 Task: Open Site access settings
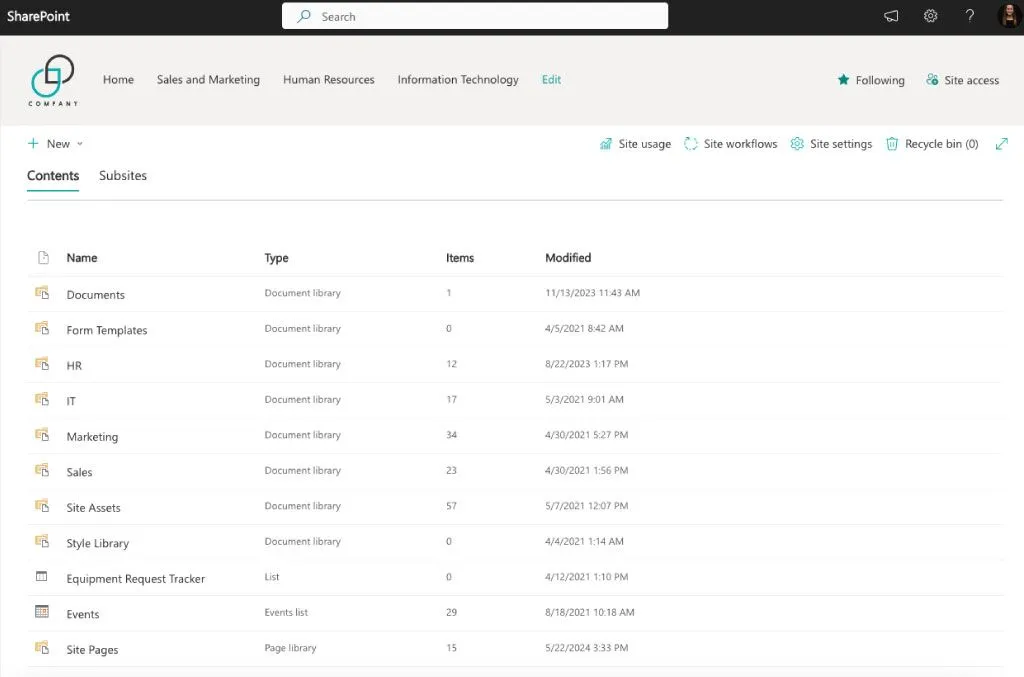coord(962,80)
